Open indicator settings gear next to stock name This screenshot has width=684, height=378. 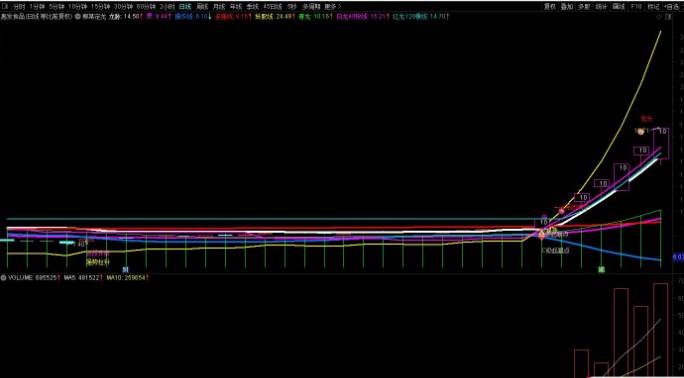coord(77,17)
